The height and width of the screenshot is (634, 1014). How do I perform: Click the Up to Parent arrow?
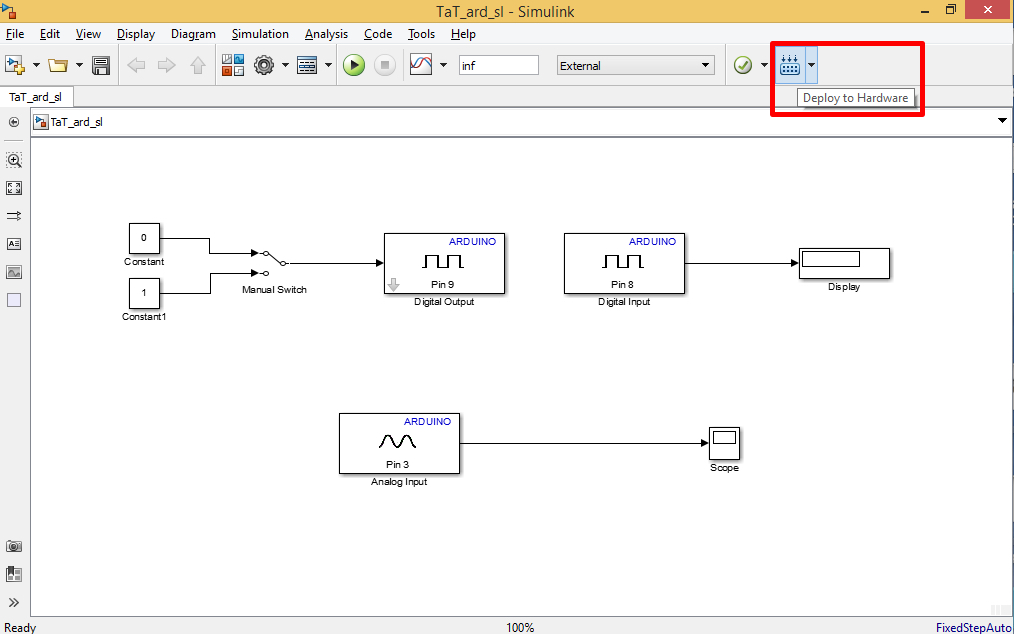pyautogui.click(x=197, y=65)
